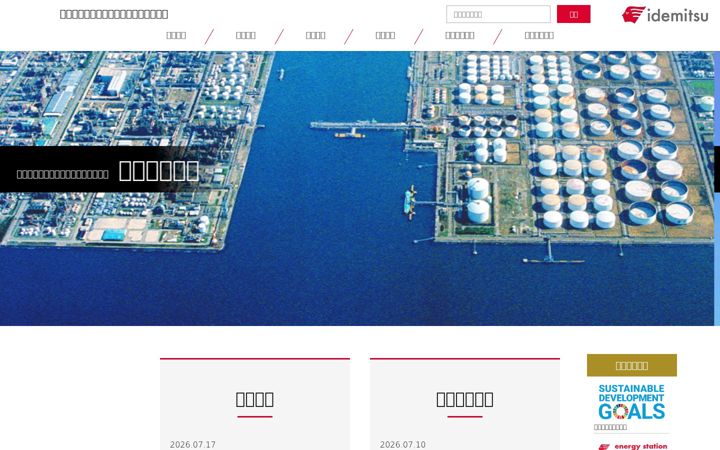Open the fifth item in navigation bar

(x=460, y=35)
